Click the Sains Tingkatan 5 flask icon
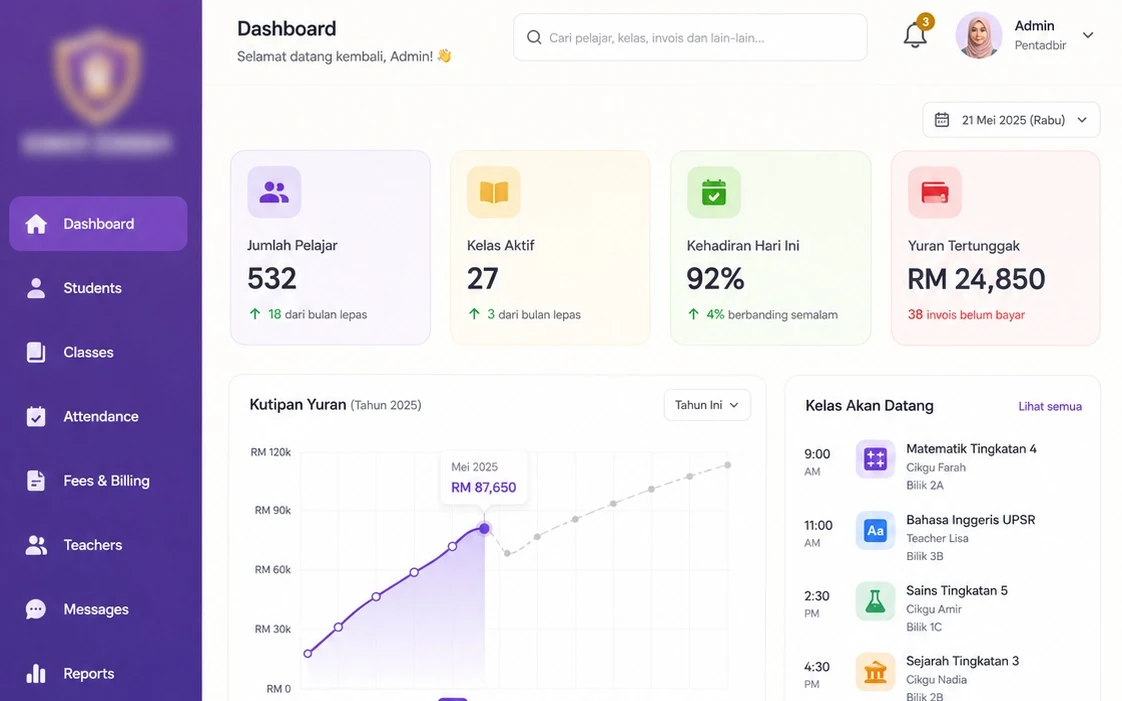Viewport: 1122px width, 701px height. coord(875,601)
